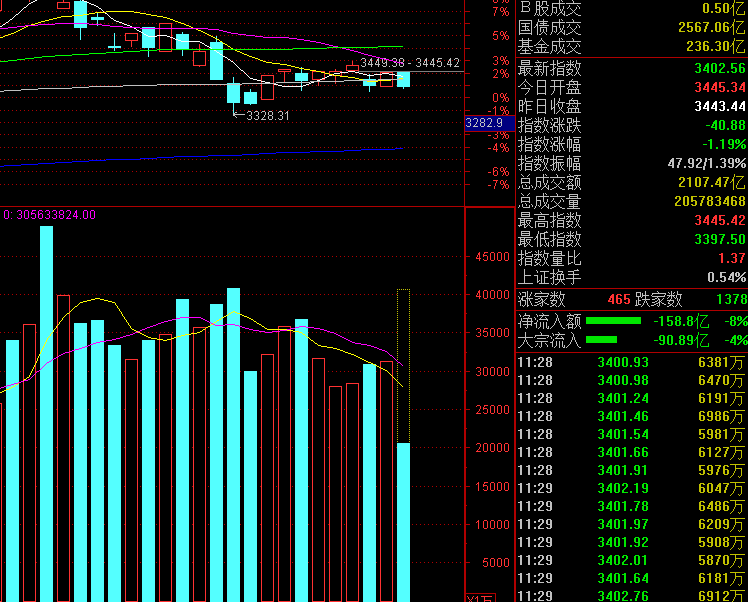Click the 3282.9 price marker on axis

coord(489,123)
